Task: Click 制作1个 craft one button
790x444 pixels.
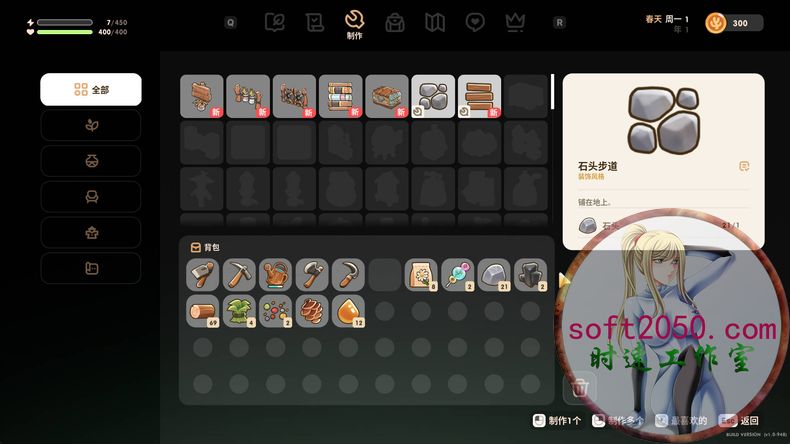Action: click(x=557, y=420)
